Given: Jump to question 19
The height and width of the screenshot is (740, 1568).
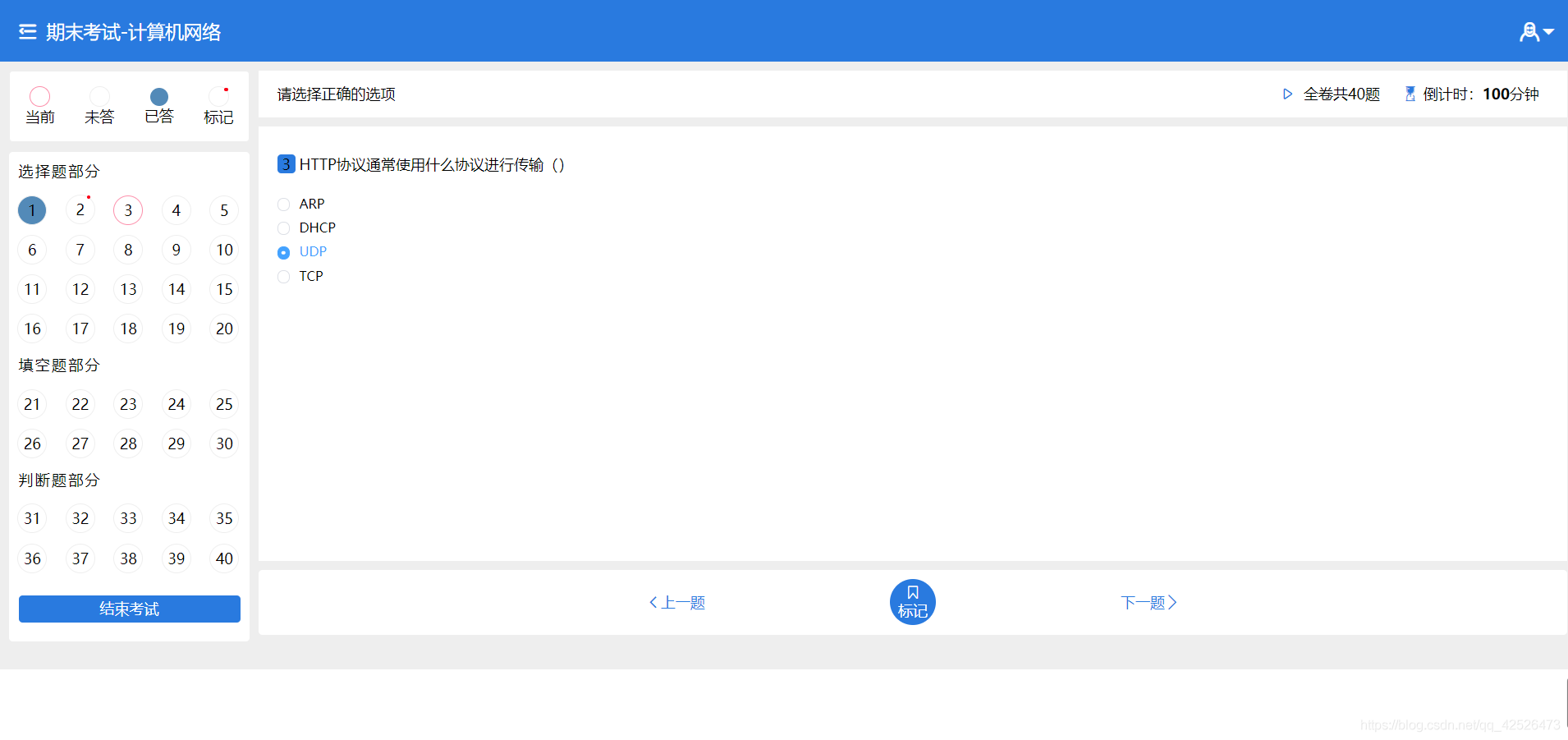Looking at the screenshot, I should (177, 329).
